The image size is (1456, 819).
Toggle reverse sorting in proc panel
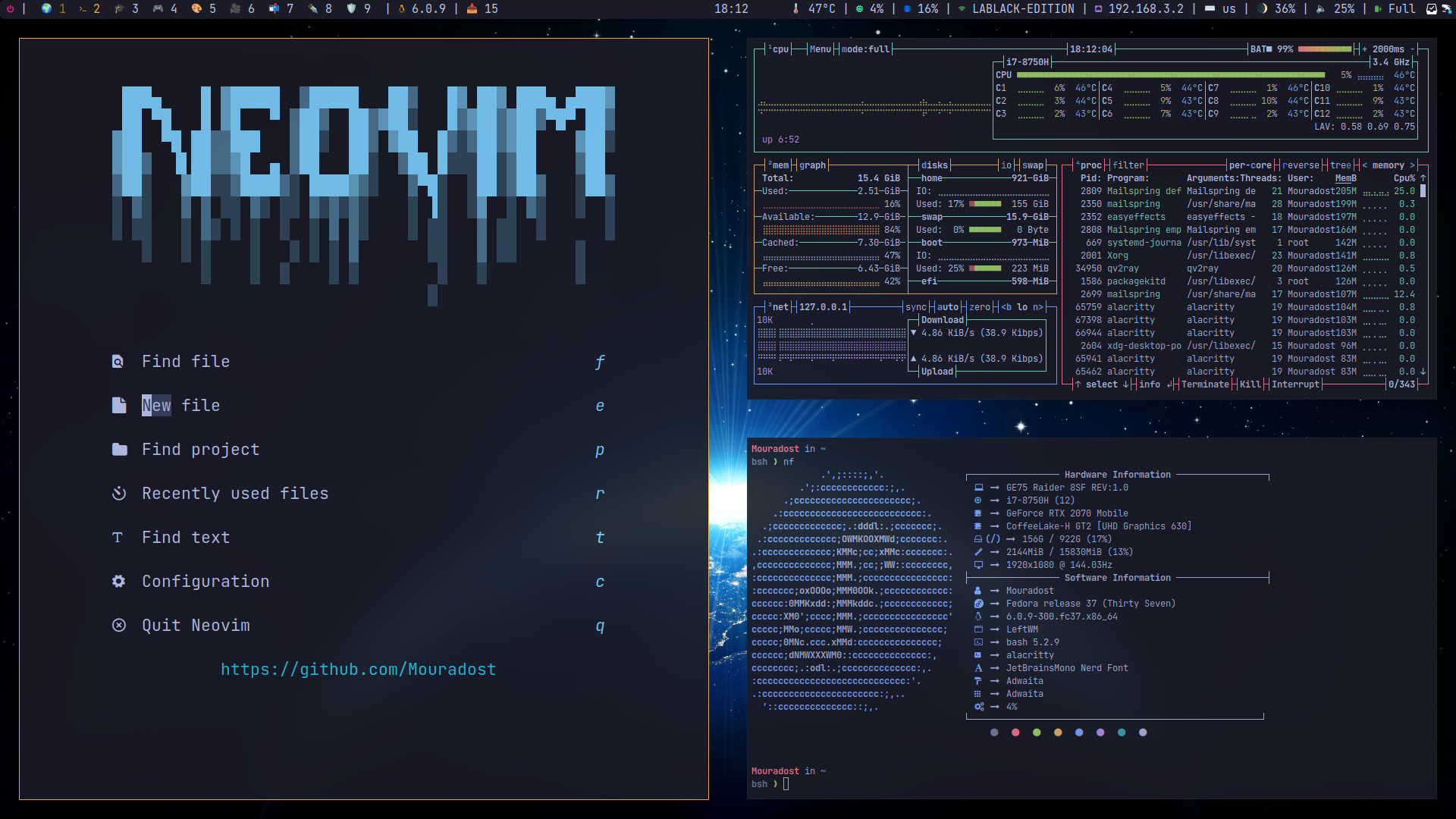coord(1301,165)
